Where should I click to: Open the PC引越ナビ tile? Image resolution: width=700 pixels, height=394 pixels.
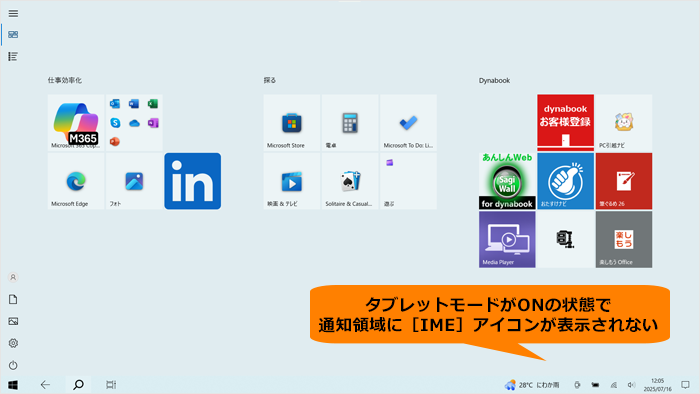pos(624,123)
